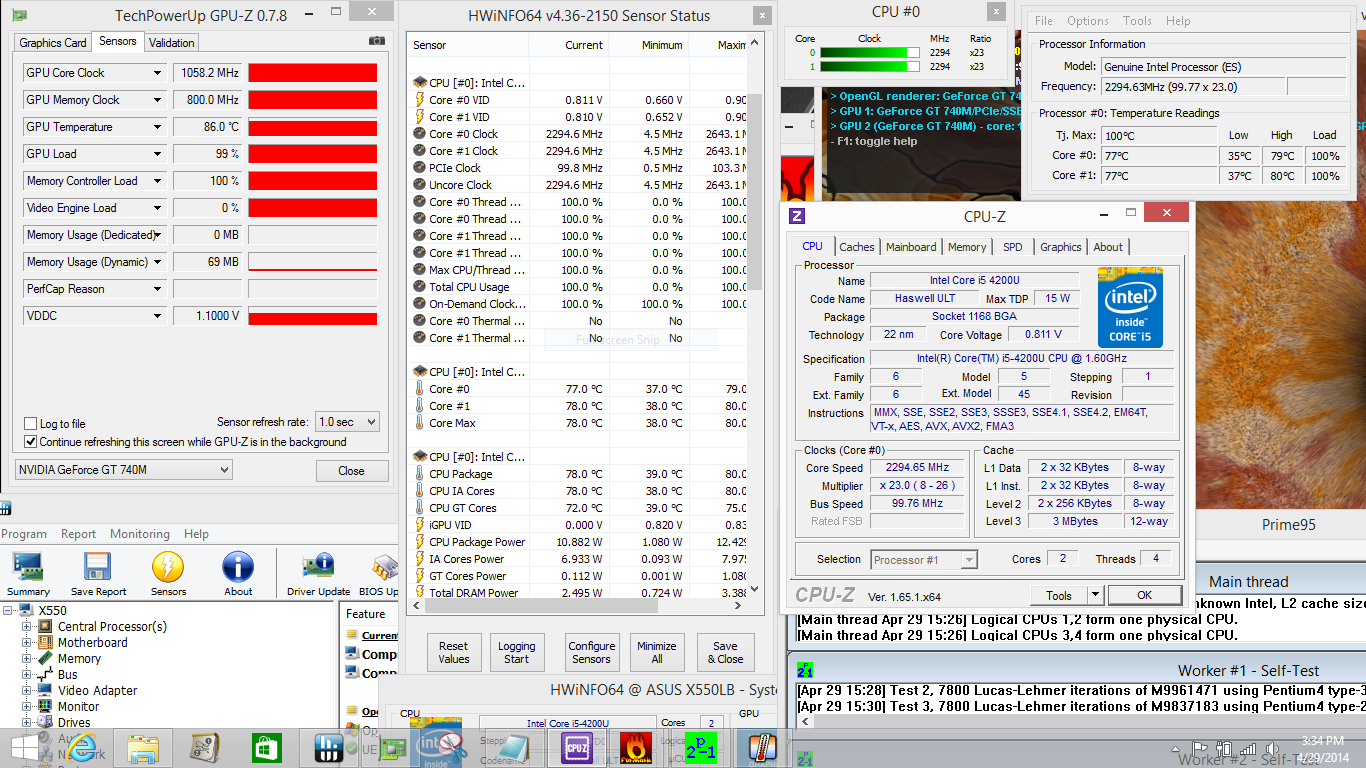Click the Logging Start button
The image size is (1366, 768).
[x=517, y=653]
